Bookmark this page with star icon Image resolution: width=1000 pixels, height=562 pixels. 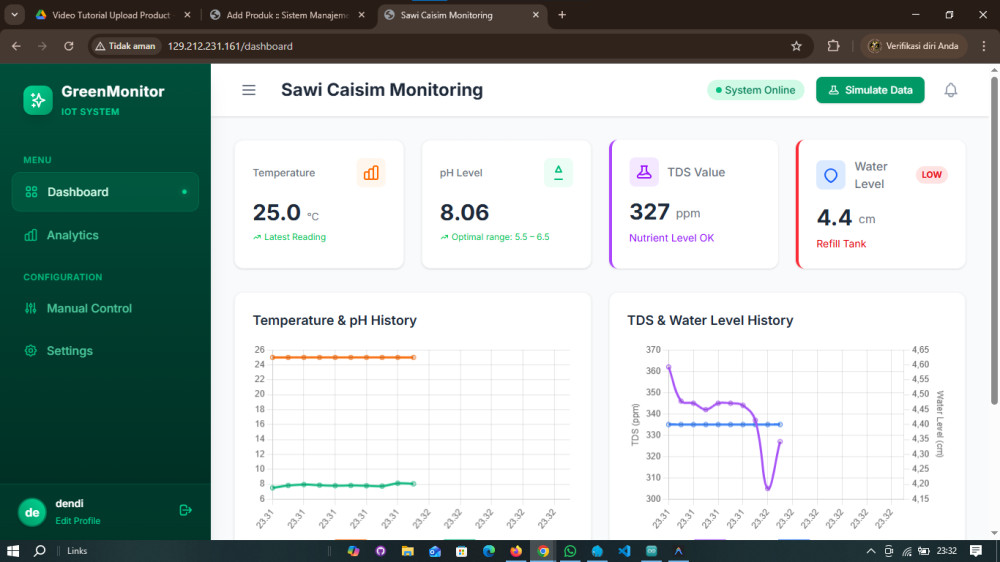click(796, 46)
